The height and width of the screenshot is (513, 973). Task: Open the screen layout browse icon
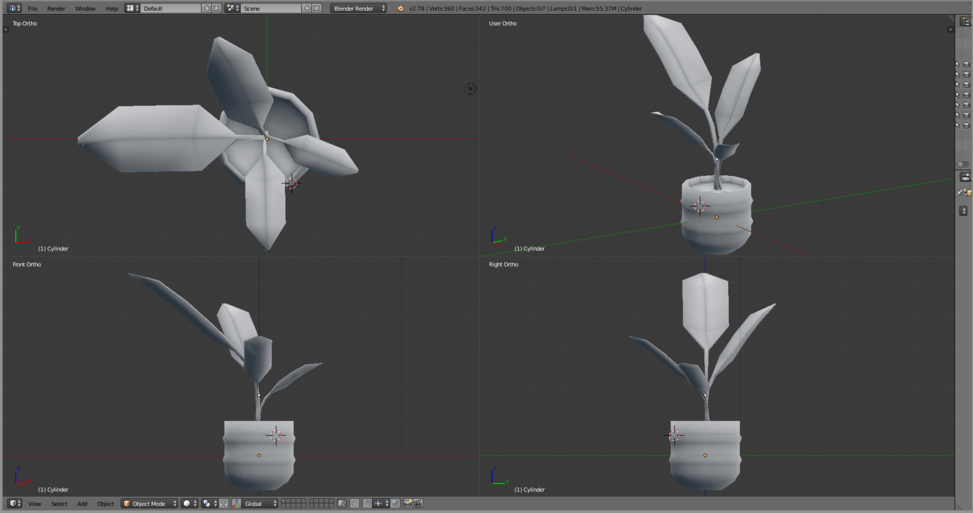point(132,8)
